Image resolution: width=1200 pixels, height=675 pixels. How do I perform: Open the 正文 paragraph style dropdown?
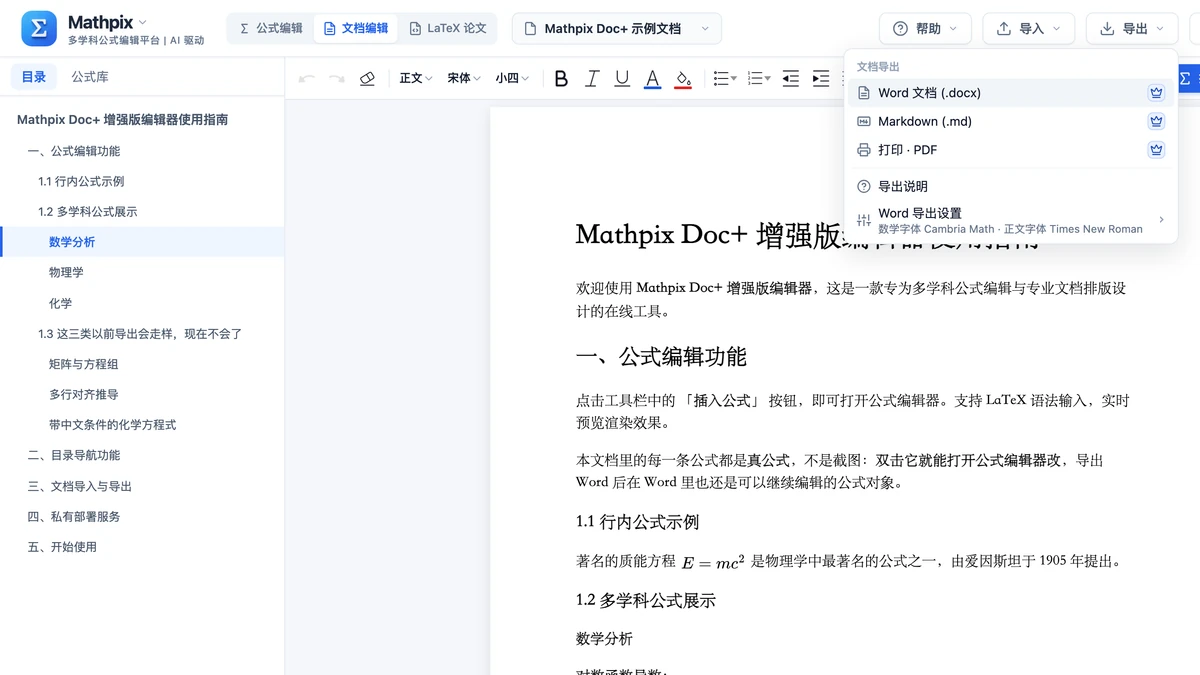[416, 78]
